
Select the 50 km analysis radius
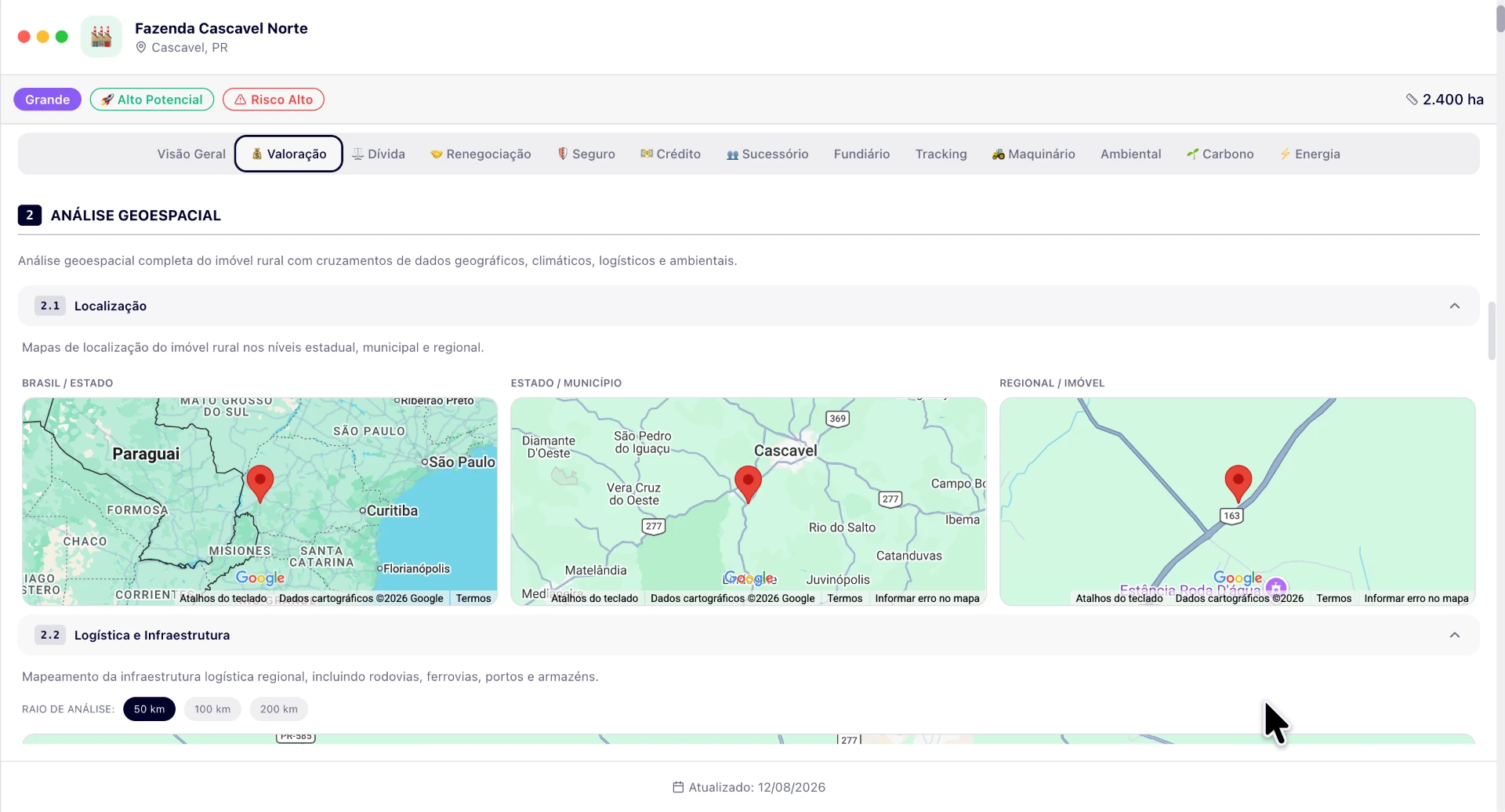tap(149, 709)
